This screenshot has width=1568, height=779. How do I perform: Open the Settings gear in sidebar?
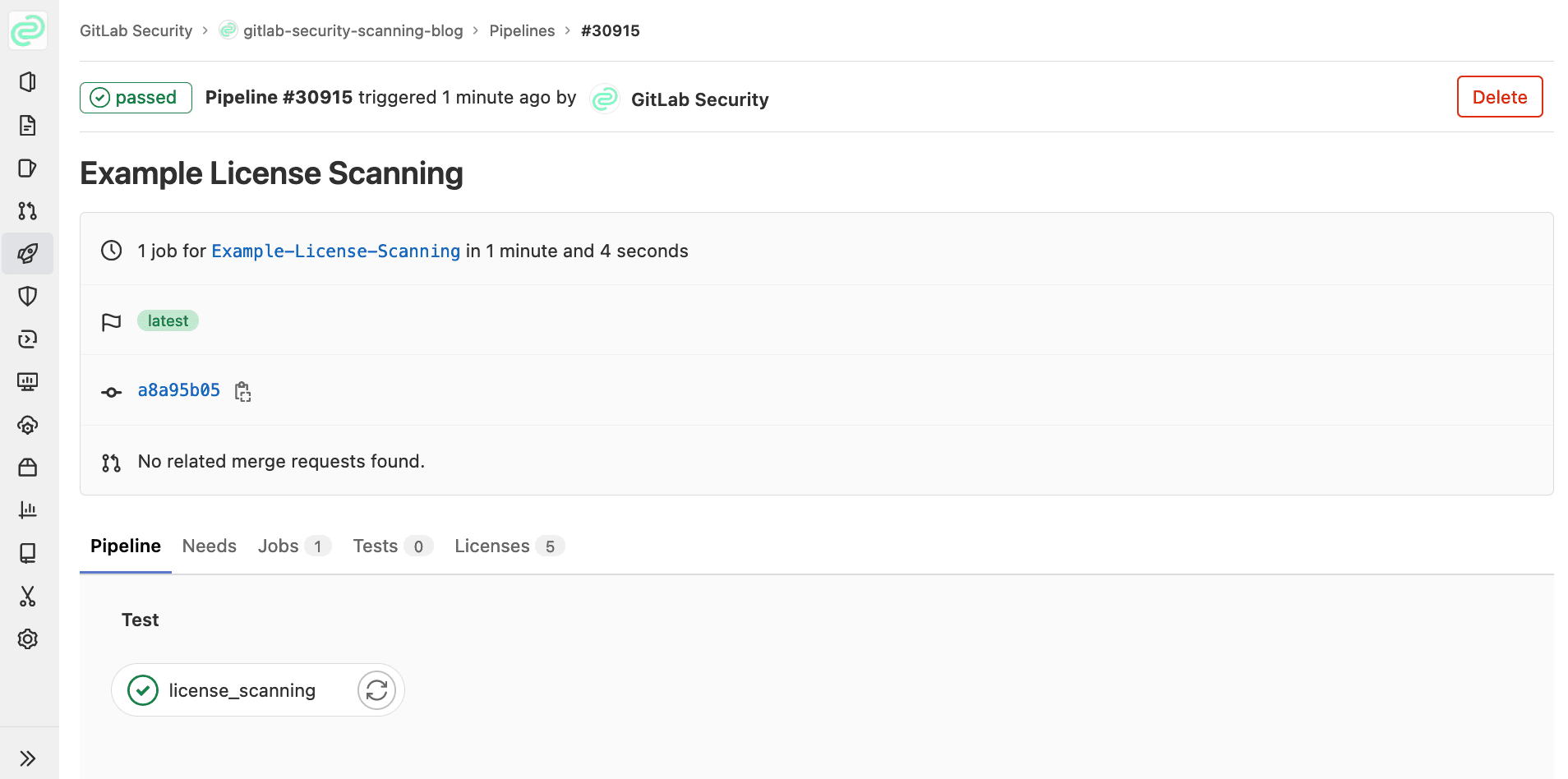tap(28, 638)
